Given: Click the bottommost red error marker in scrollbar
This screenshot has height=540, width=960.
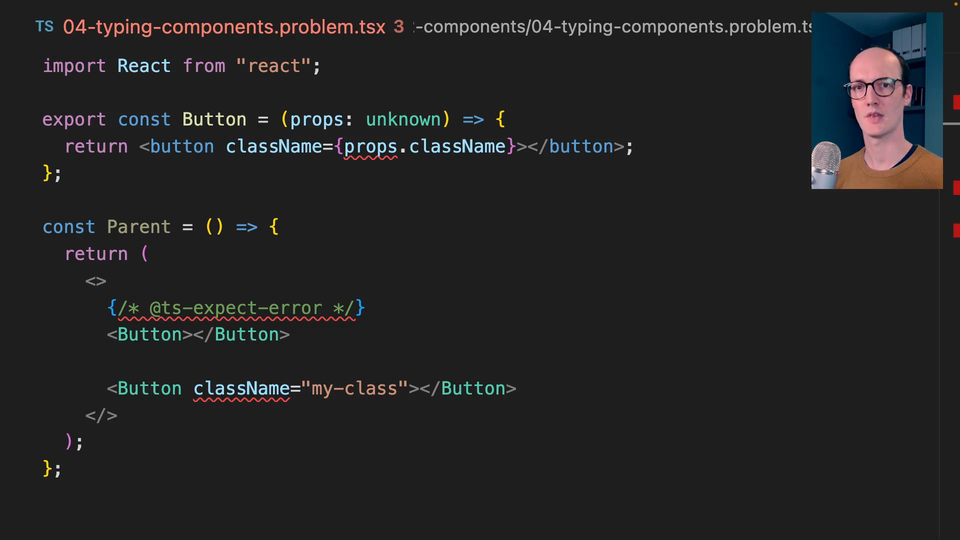Looking at the screenshot, I should point(954,232).
